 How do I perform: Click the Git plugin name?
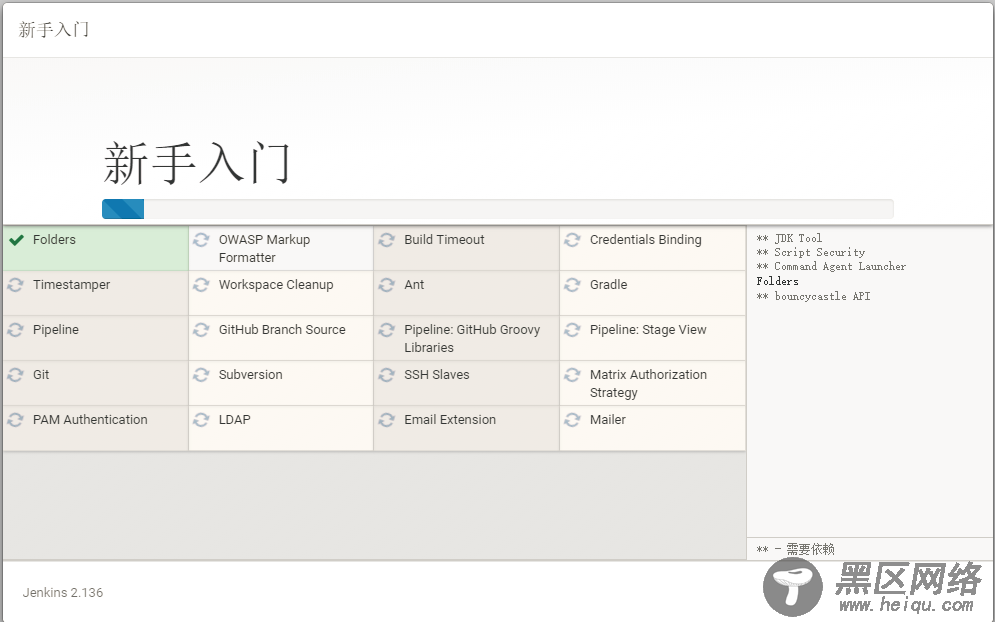click(41, 375)
